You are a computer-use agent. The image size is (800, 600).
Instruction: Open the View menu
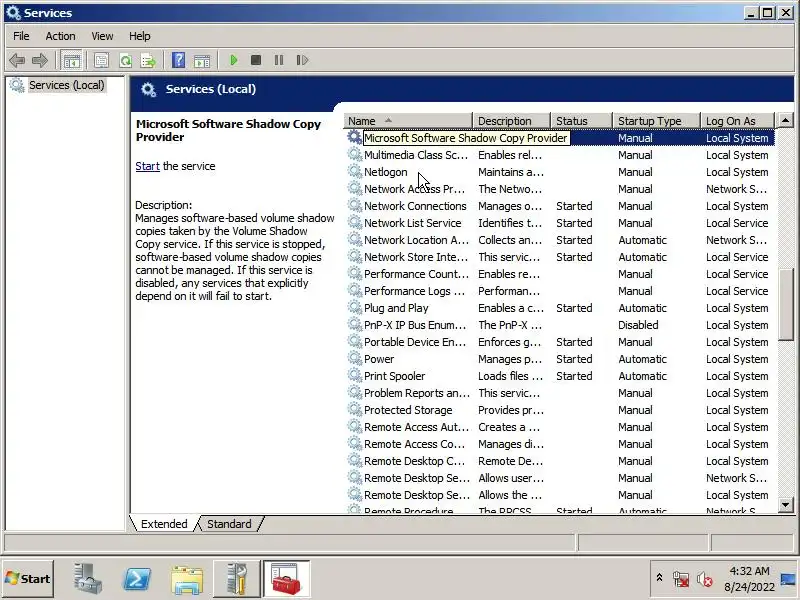102,36
